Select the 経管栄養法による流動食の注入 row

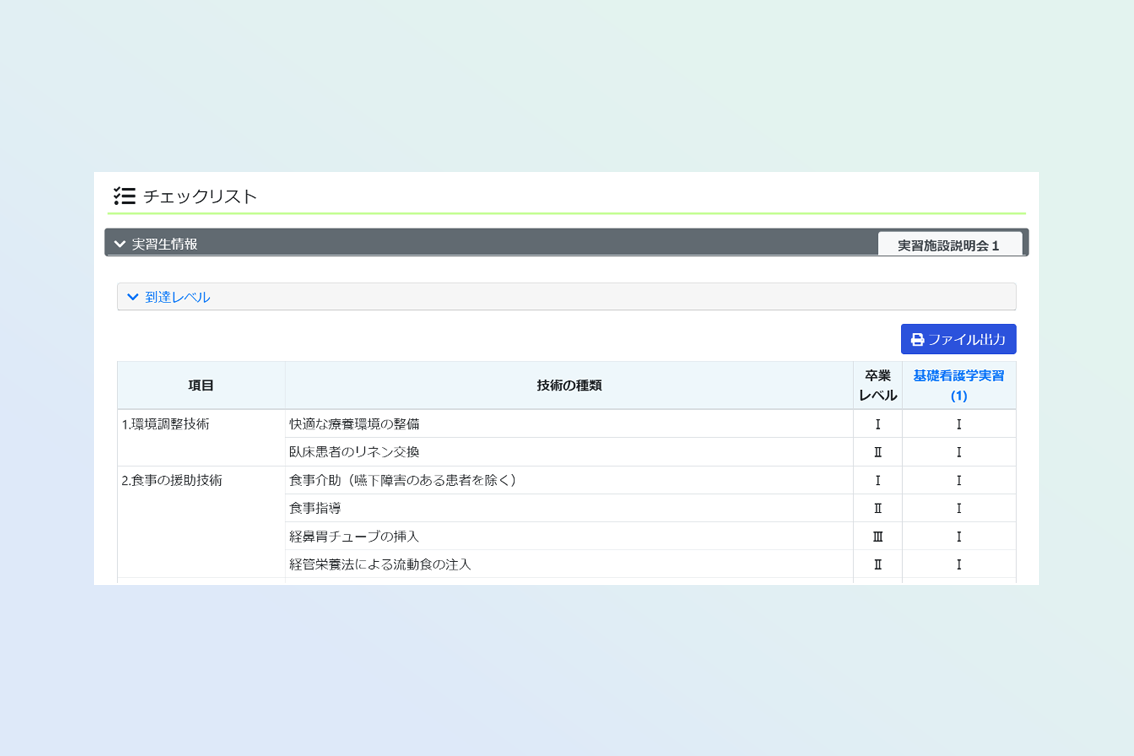[x=380, y=564]
